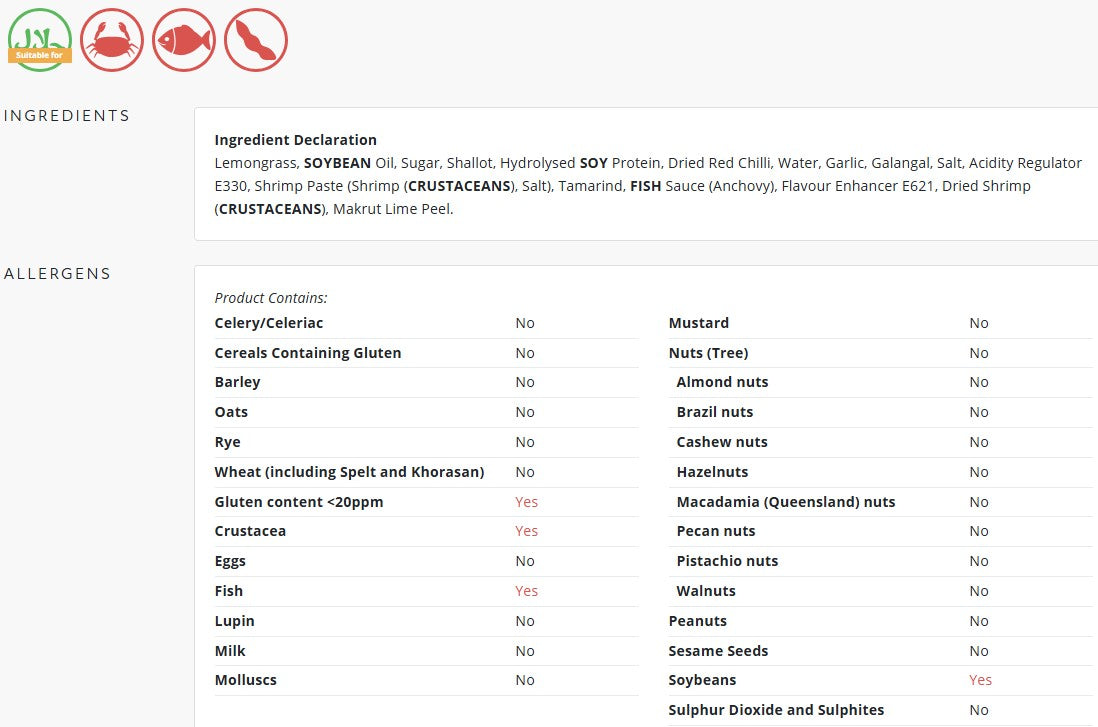The image size is (1098, 727).
Task: Select the INGREDIENTS section heading
Action: click(67, 116)
